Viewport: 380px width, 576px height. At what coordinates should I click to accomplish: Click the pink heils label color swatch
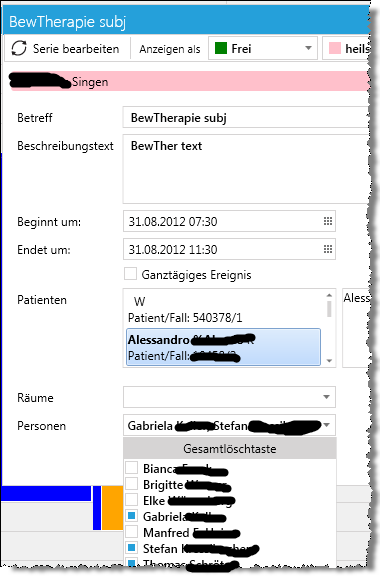335,48
